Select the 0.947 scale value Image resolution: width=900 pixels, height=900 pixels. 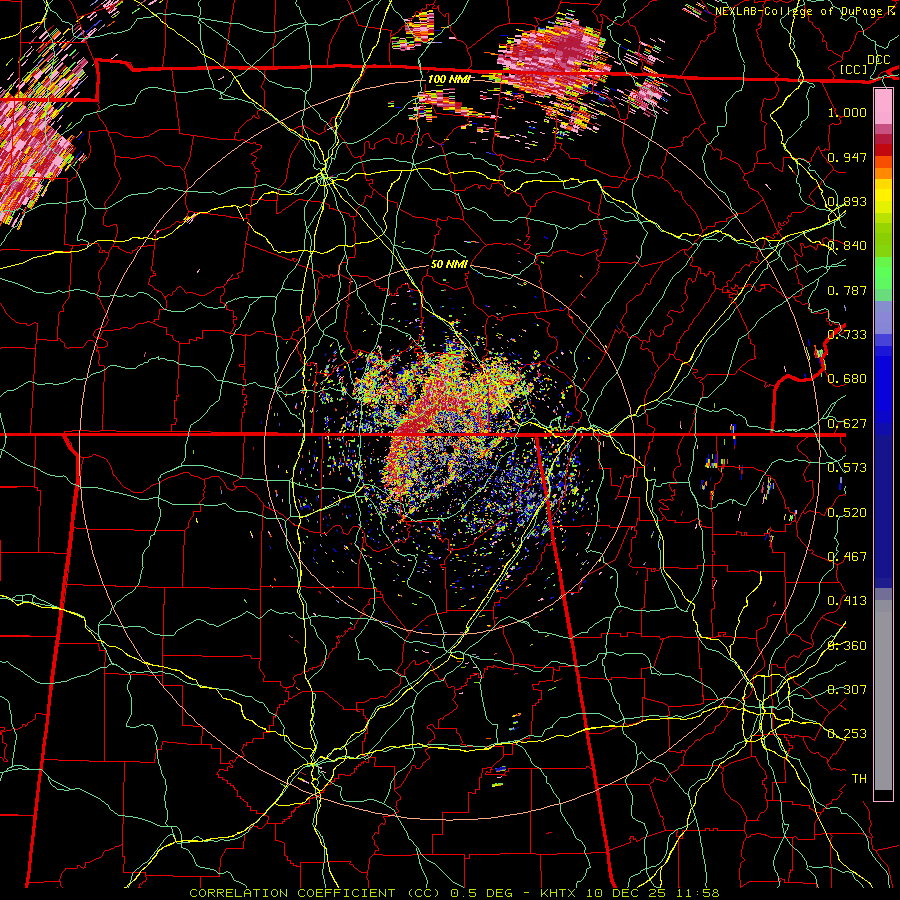coord(847,157)
